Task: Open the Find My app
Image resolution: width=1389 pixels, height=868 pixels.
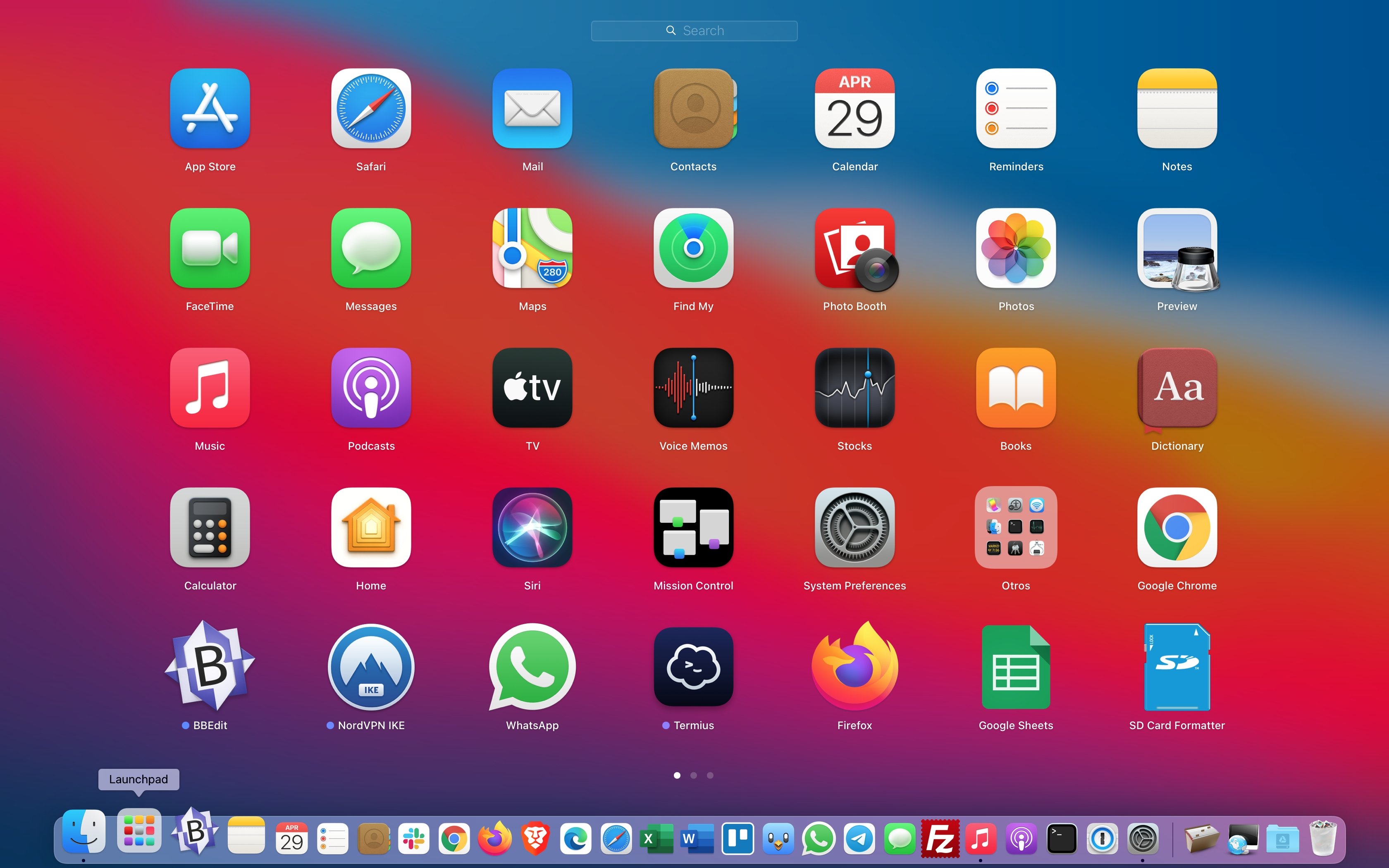Action: click(x=693, y=248)
